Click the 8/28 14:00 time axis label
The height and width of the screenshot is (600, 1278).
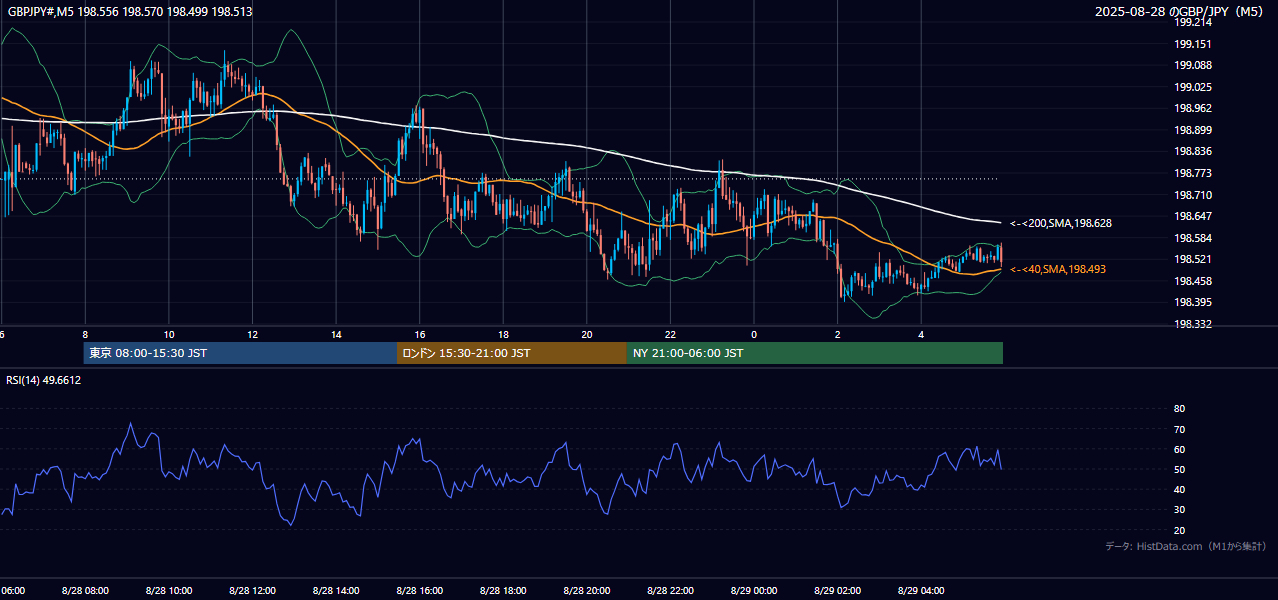[336, 590]
